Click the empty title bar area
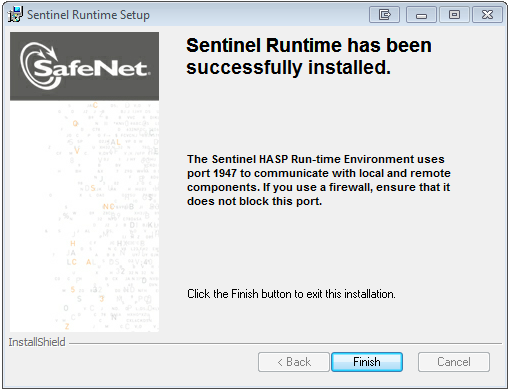 (x=260, y=15)
